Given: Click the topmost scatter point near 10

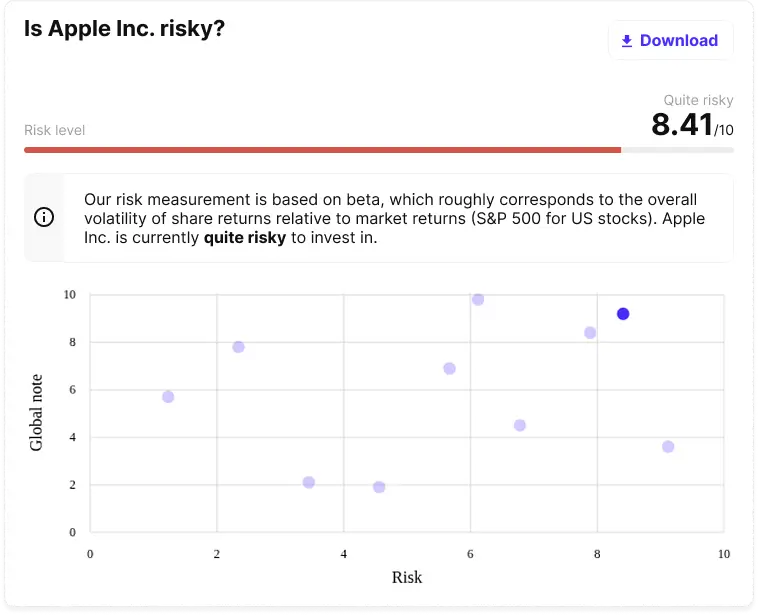Looking at the screenshot, I should pos(478,300).
